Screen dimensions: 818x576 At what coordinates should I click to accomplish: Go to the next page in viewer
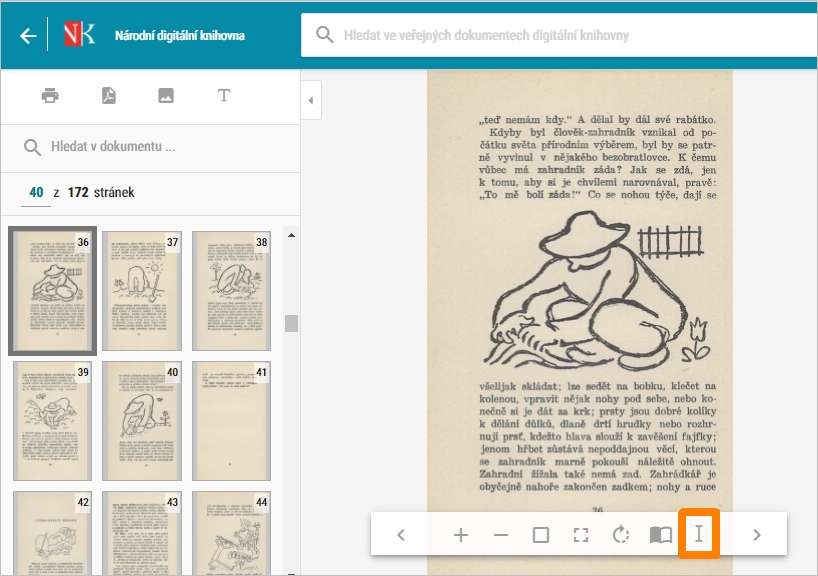coord(757,535)
